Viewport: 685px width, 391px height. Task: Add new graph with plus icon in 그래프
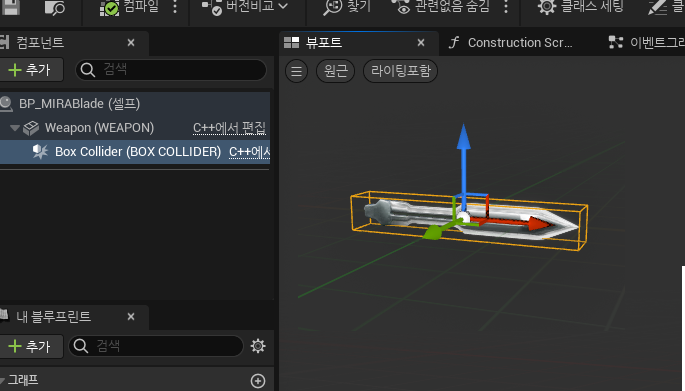(258, 381)
